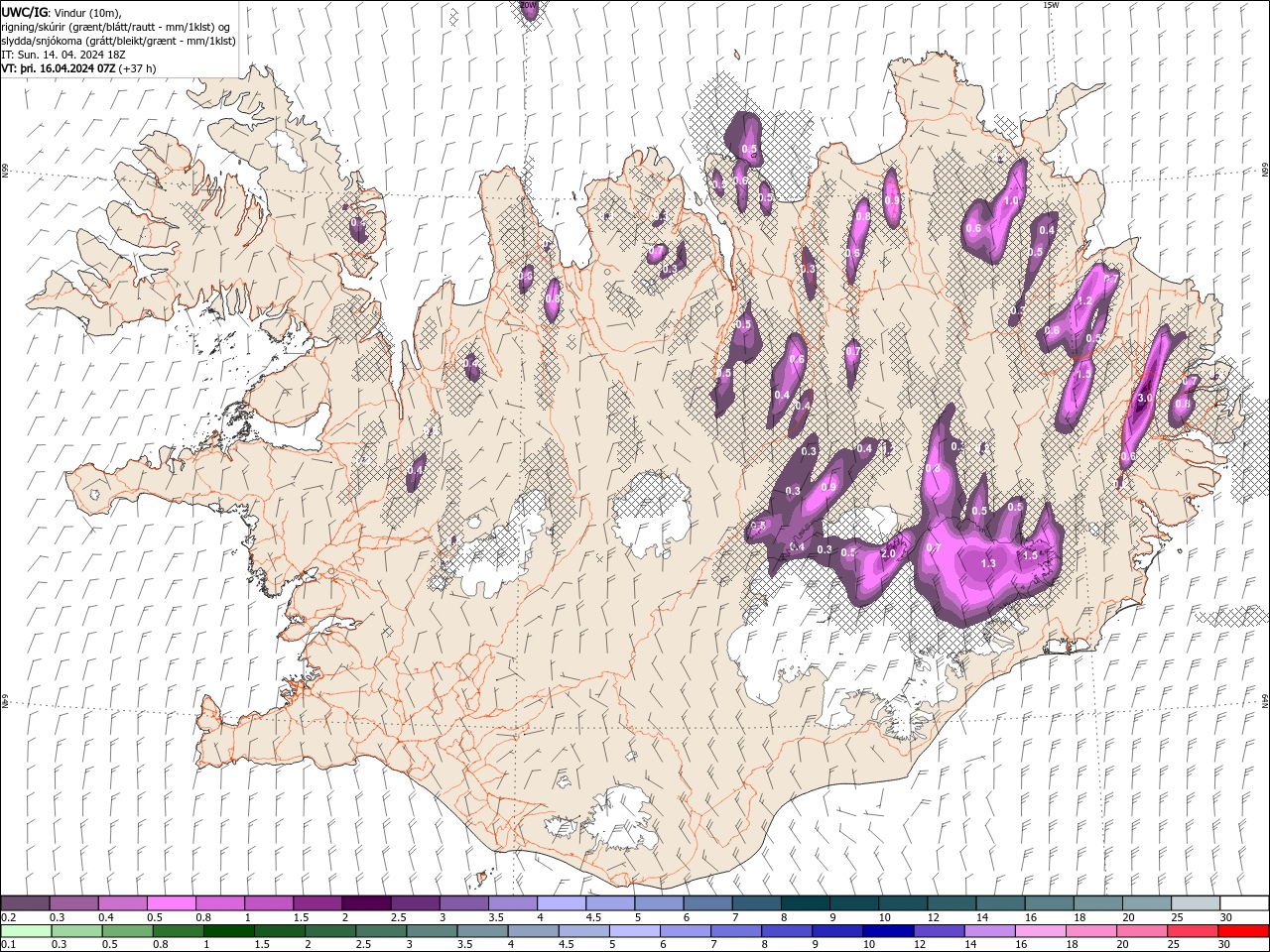Select lower legend swatch starting at 14
Image resolution: width=1270 pixels, height=952 pixels.
coord(989,931)
